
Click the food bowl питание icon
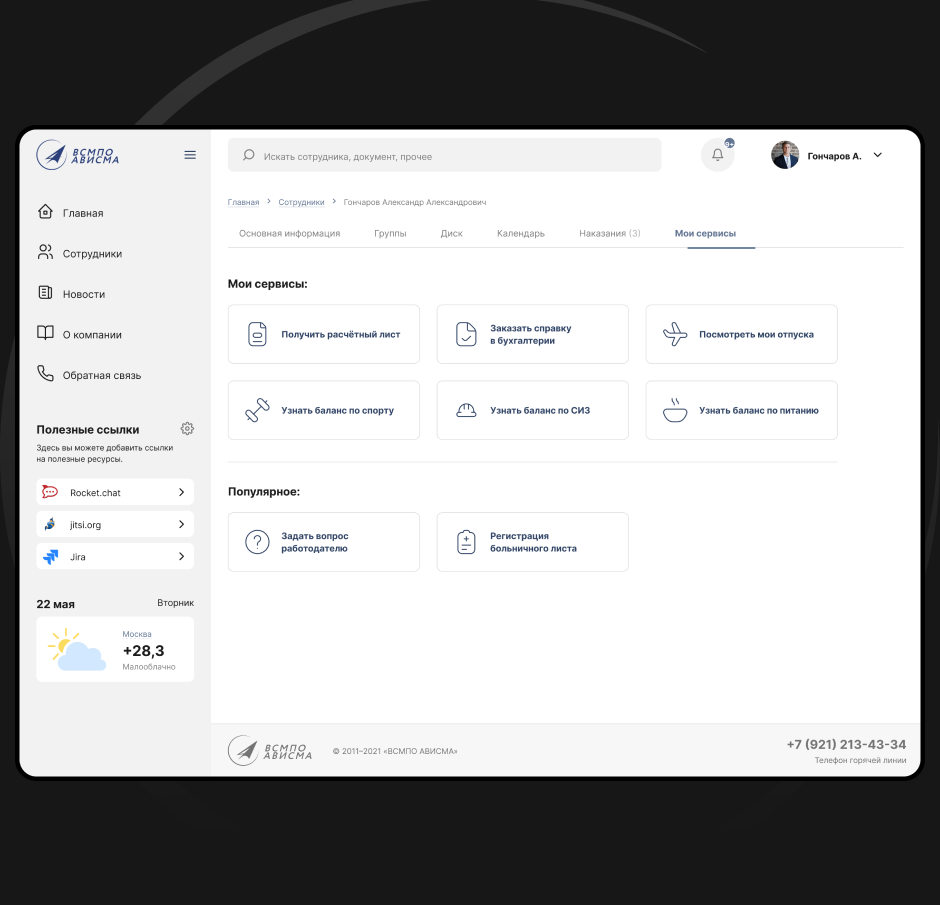[x=675, y=410]
